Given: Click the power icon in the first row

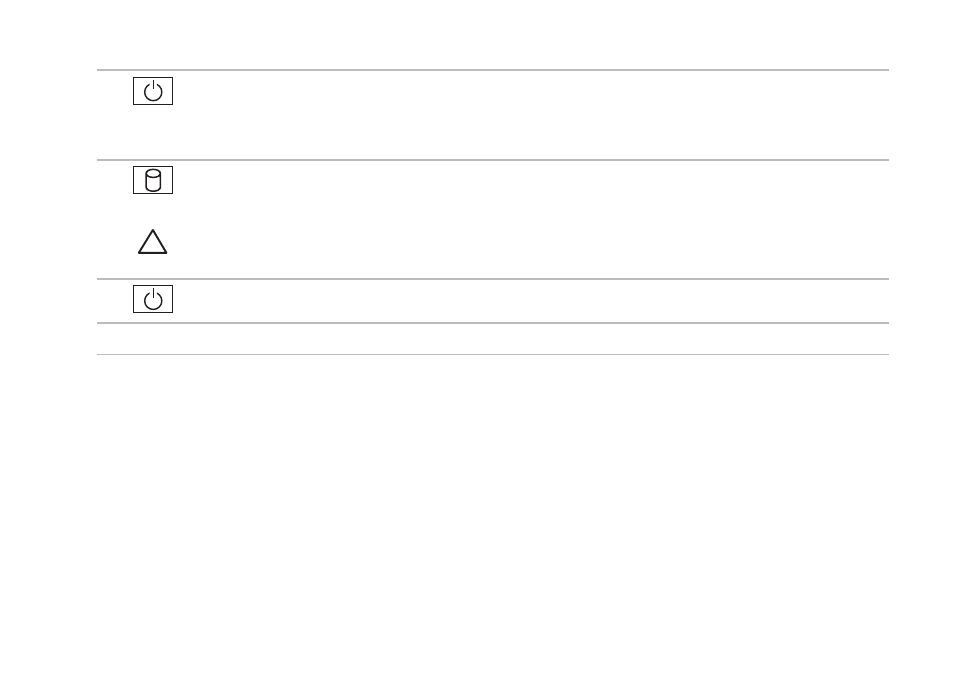Looking at the screenshot, I should pos(153,91).
